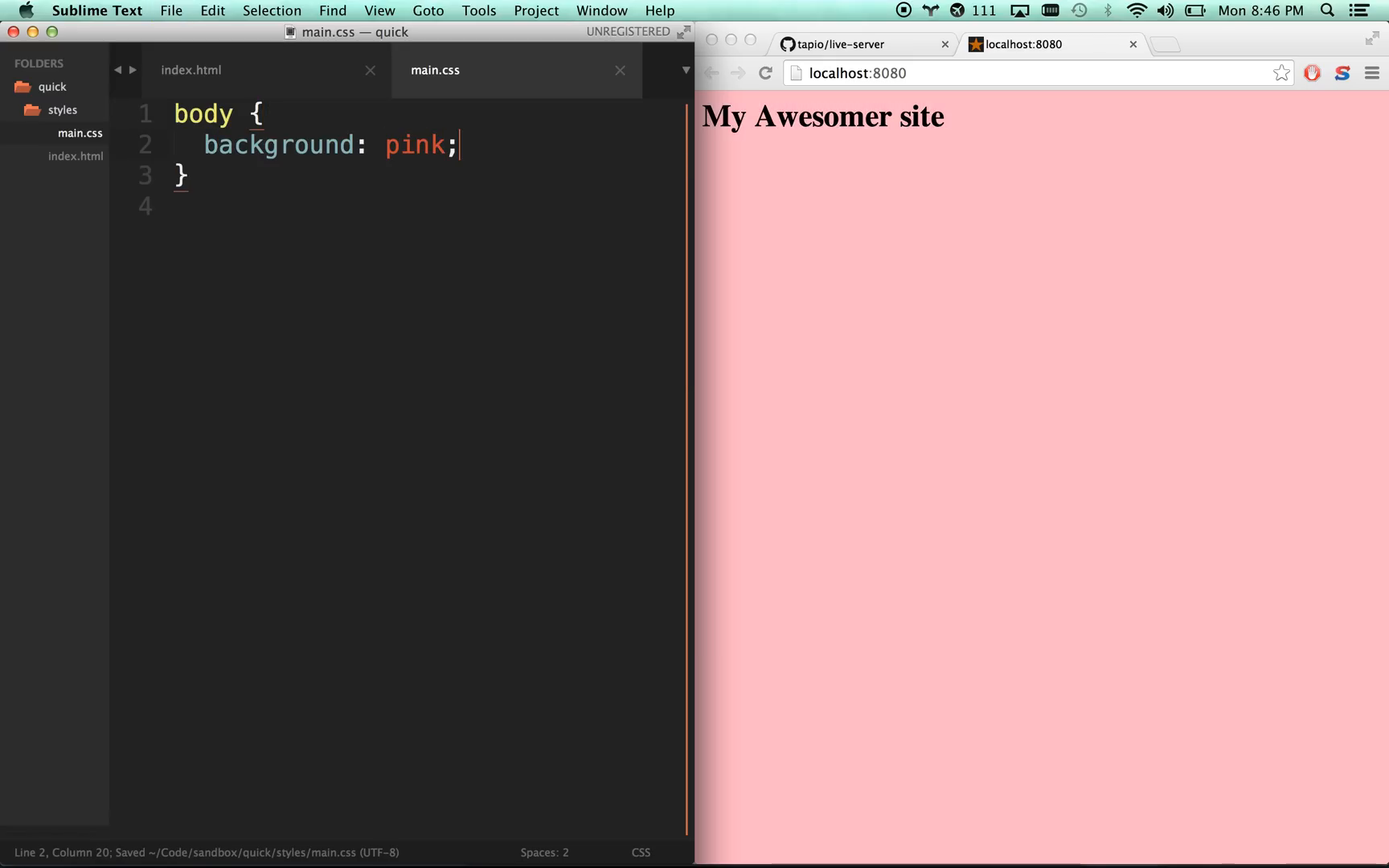The height and width of the screenshot is (868, 1389).
Task: Open the Selection menu in Sublime Text
Action: point(272,10)
